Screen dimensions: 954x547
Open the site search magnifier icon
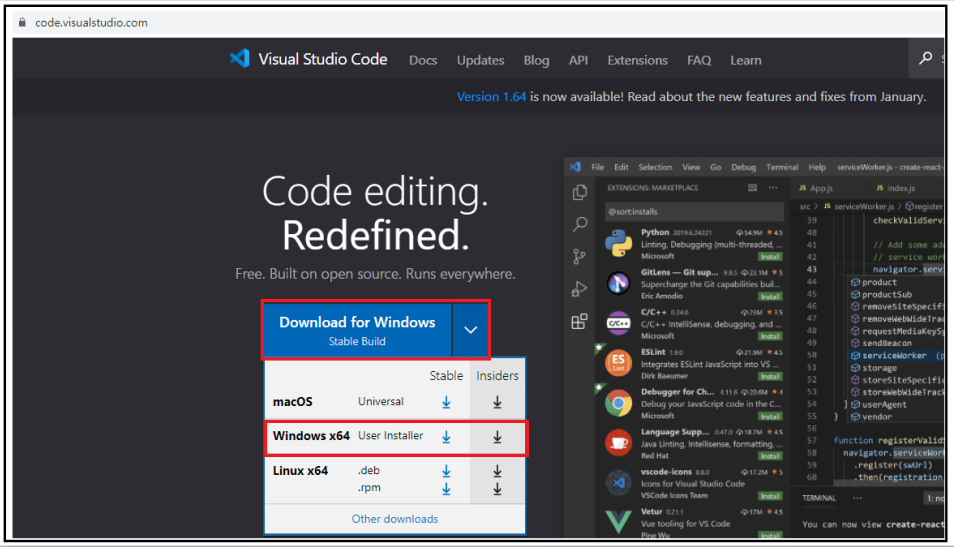pyautogui.click(x=925, y=58)
